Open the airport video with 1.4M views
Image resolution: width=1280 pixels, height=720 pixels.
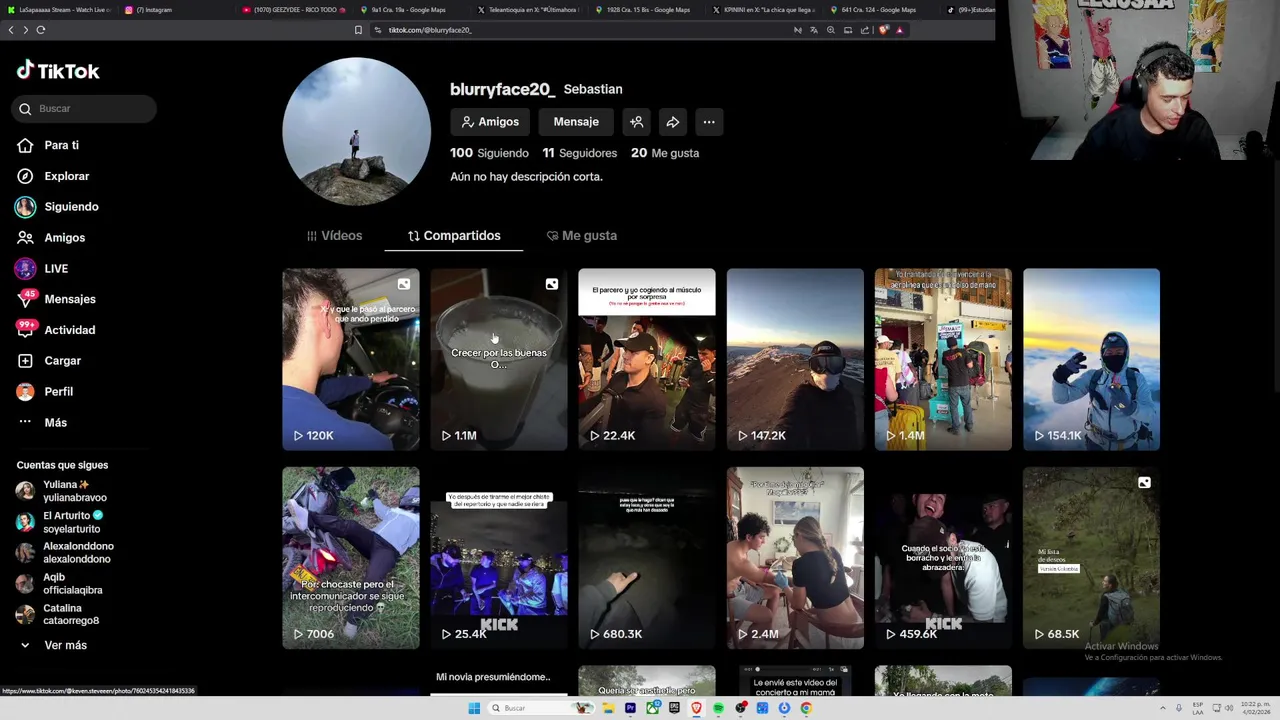point(943,359)
